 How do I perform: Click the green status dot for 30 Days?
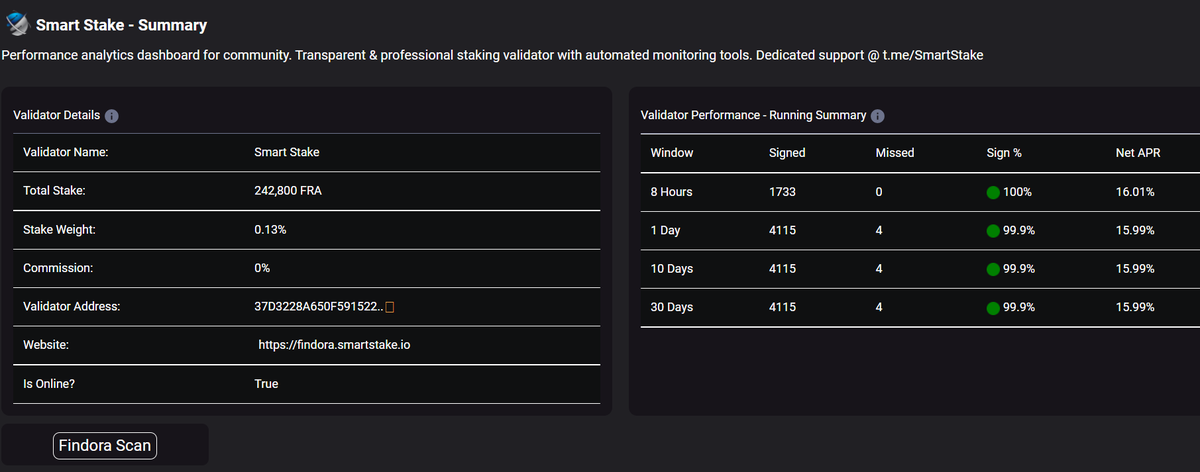pos(993,308)
